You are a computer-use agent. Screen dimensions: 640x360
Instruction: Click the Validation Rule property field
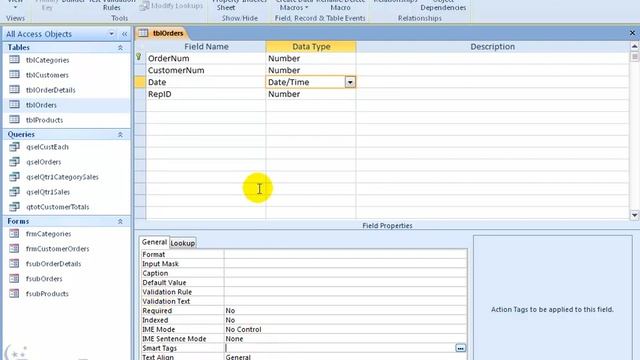pyautogui.click(x=345, y=292)
